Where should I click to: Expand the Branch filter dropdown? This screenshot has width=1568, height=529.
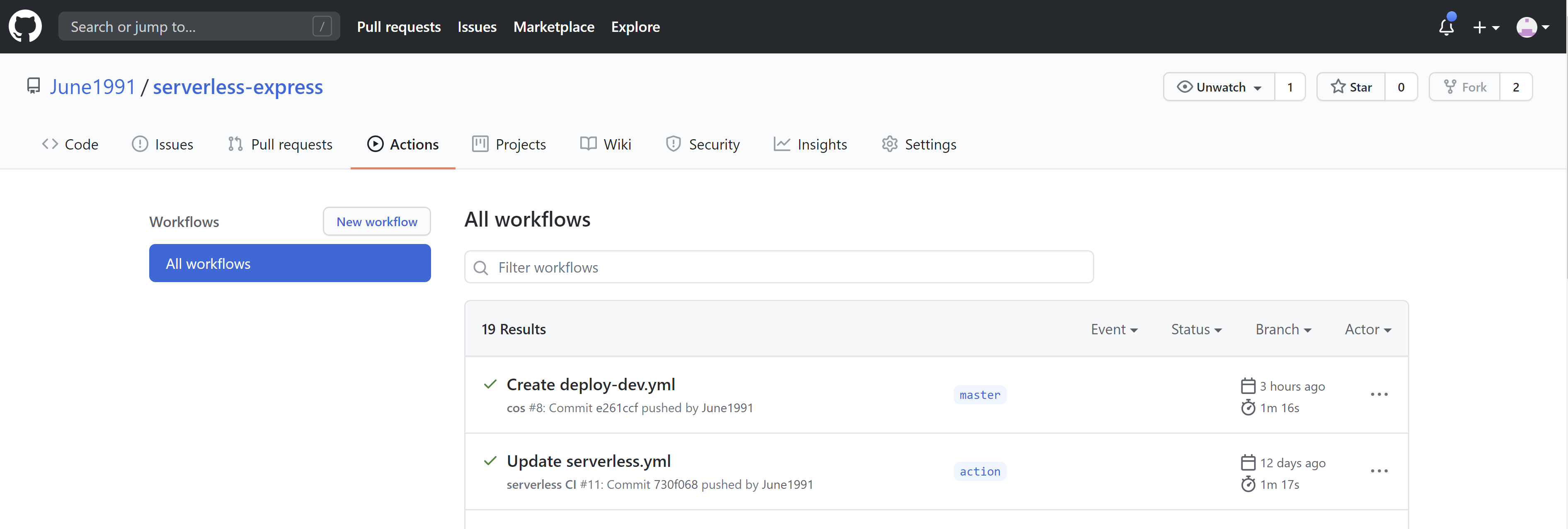click(x=1283, y=329)
